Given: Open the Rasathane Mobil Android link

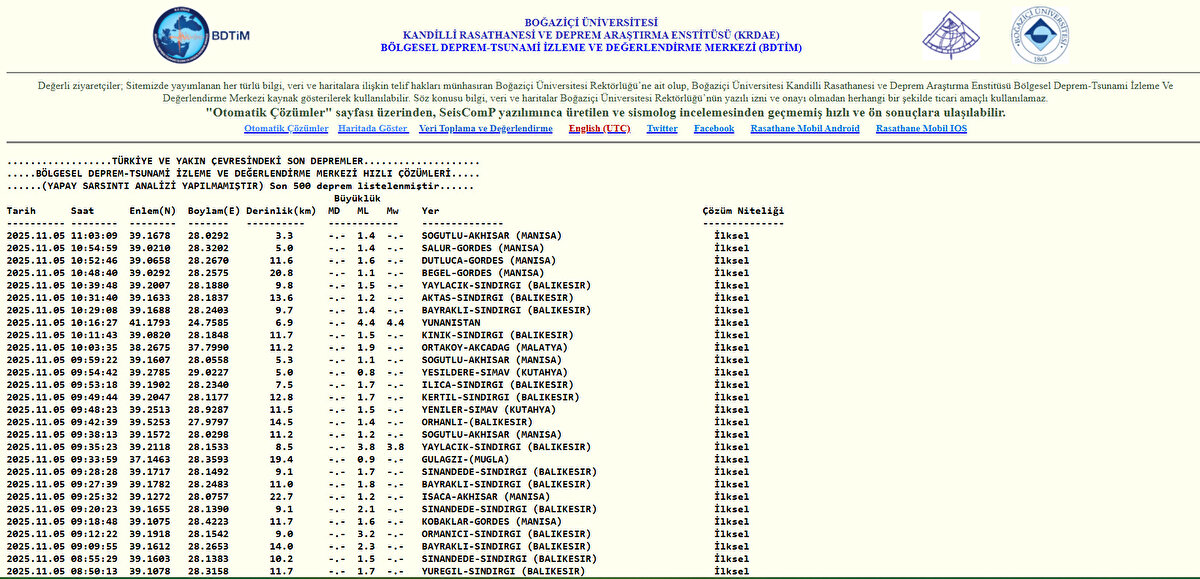Looking at the screenshot, I should coord(805,129).
